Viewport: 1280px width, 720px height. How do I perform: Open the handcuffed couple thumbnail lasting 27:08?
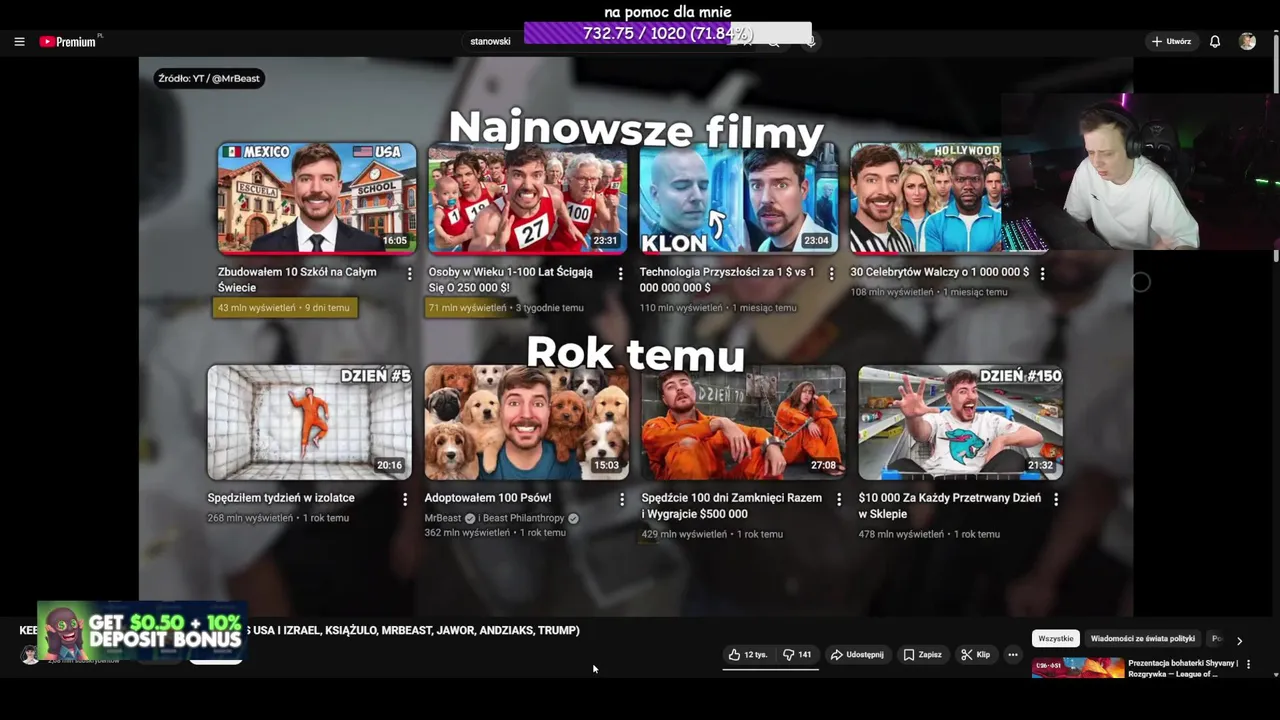[743, 422]
